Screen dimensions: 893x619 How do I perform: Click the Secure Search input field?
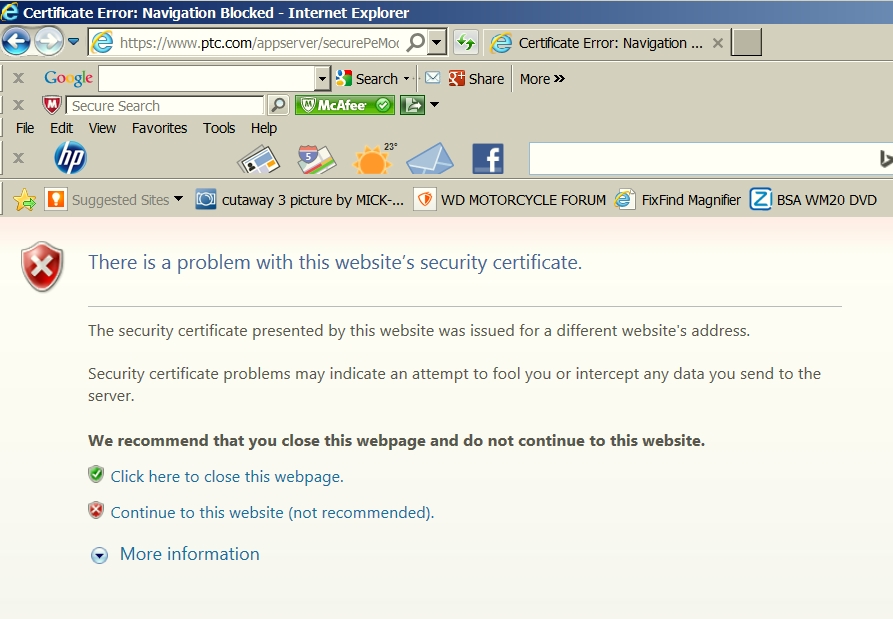165,106
